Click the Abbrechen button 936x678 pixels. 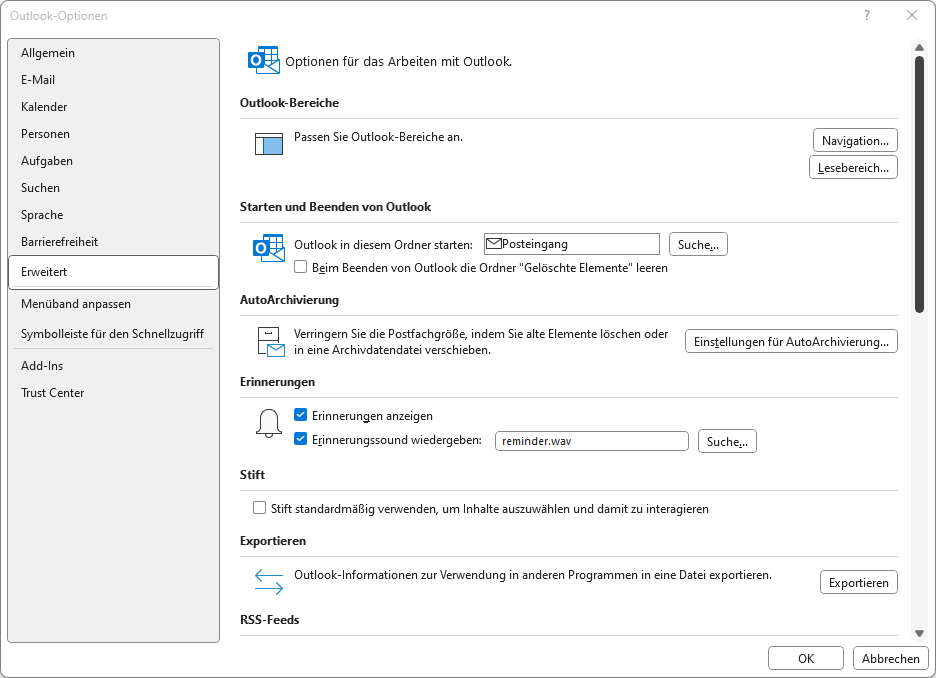(x=890, y=658)
